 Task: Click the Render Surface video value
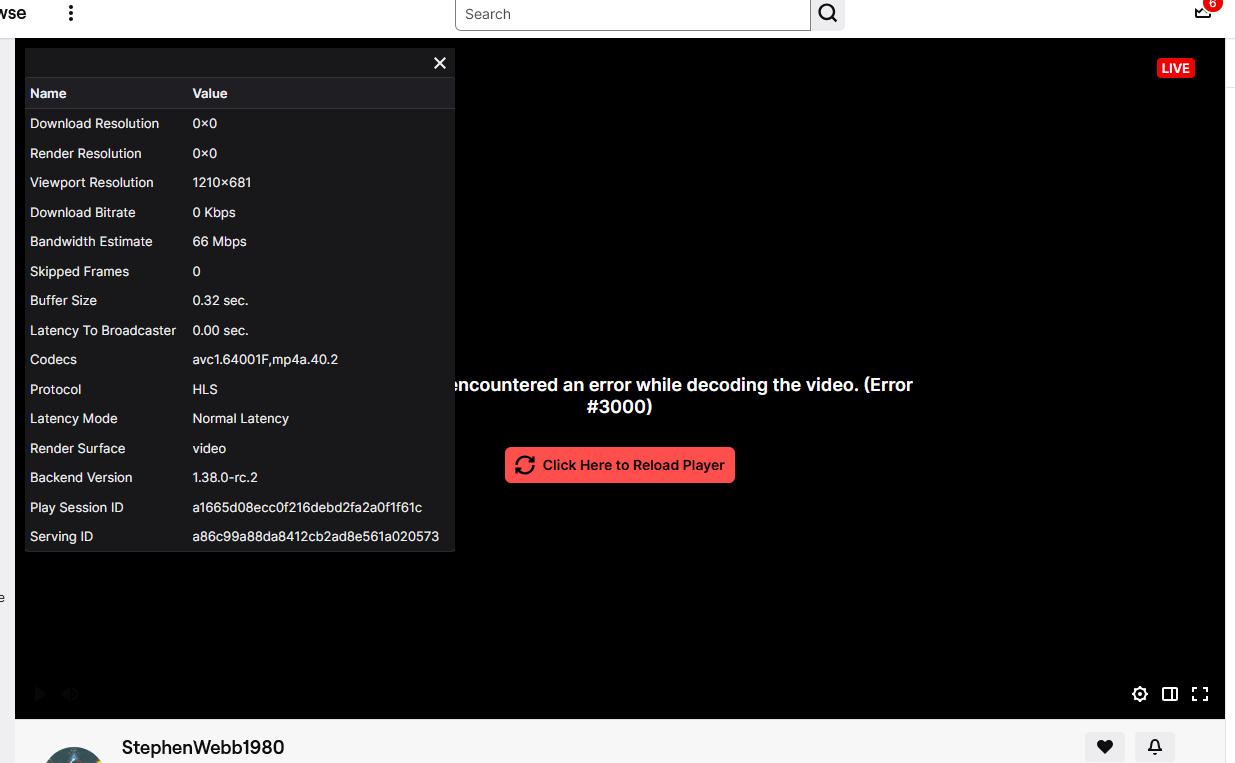tap(209, 448)
